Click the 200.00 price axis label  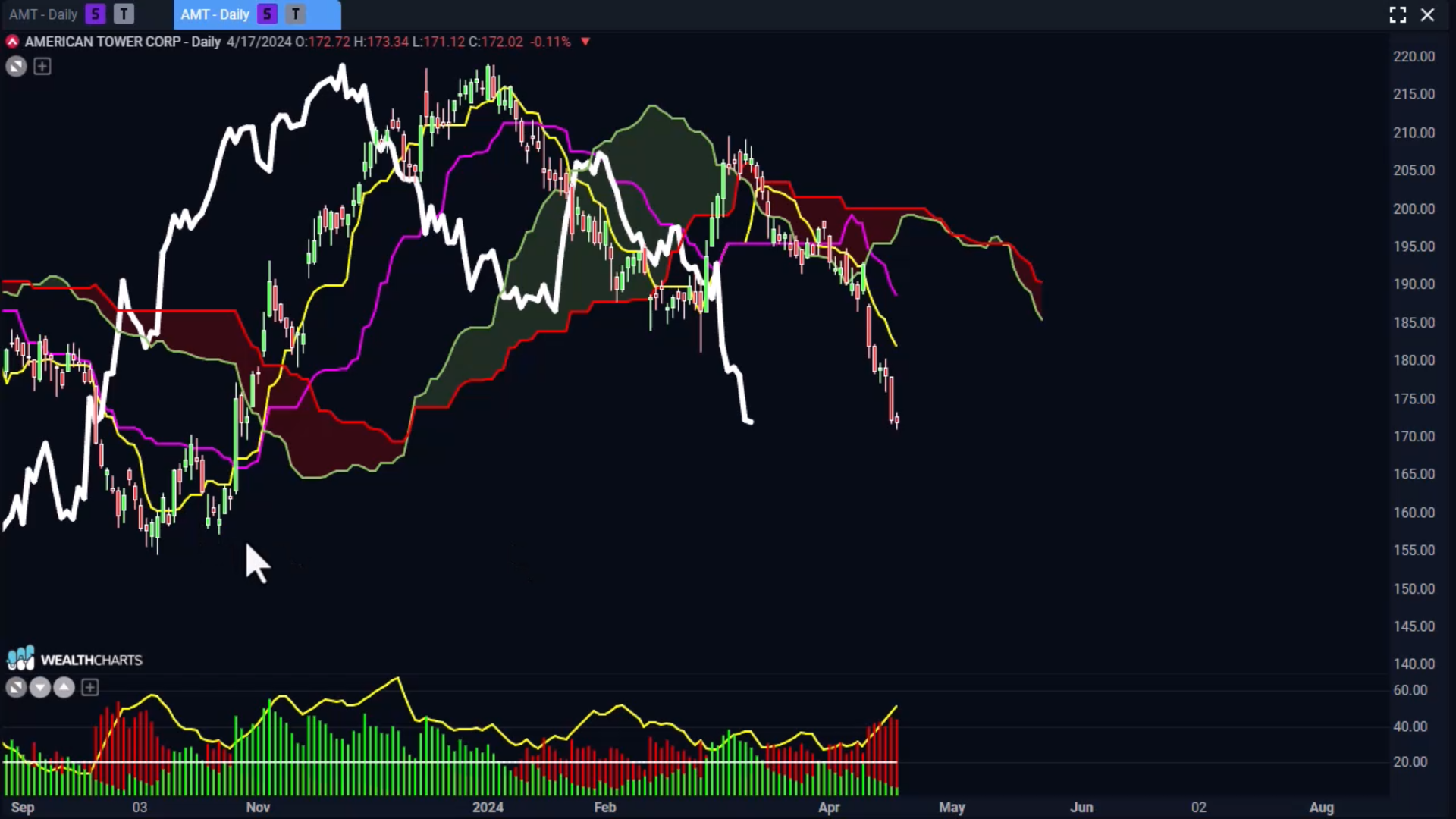[x=1414, y=209]
